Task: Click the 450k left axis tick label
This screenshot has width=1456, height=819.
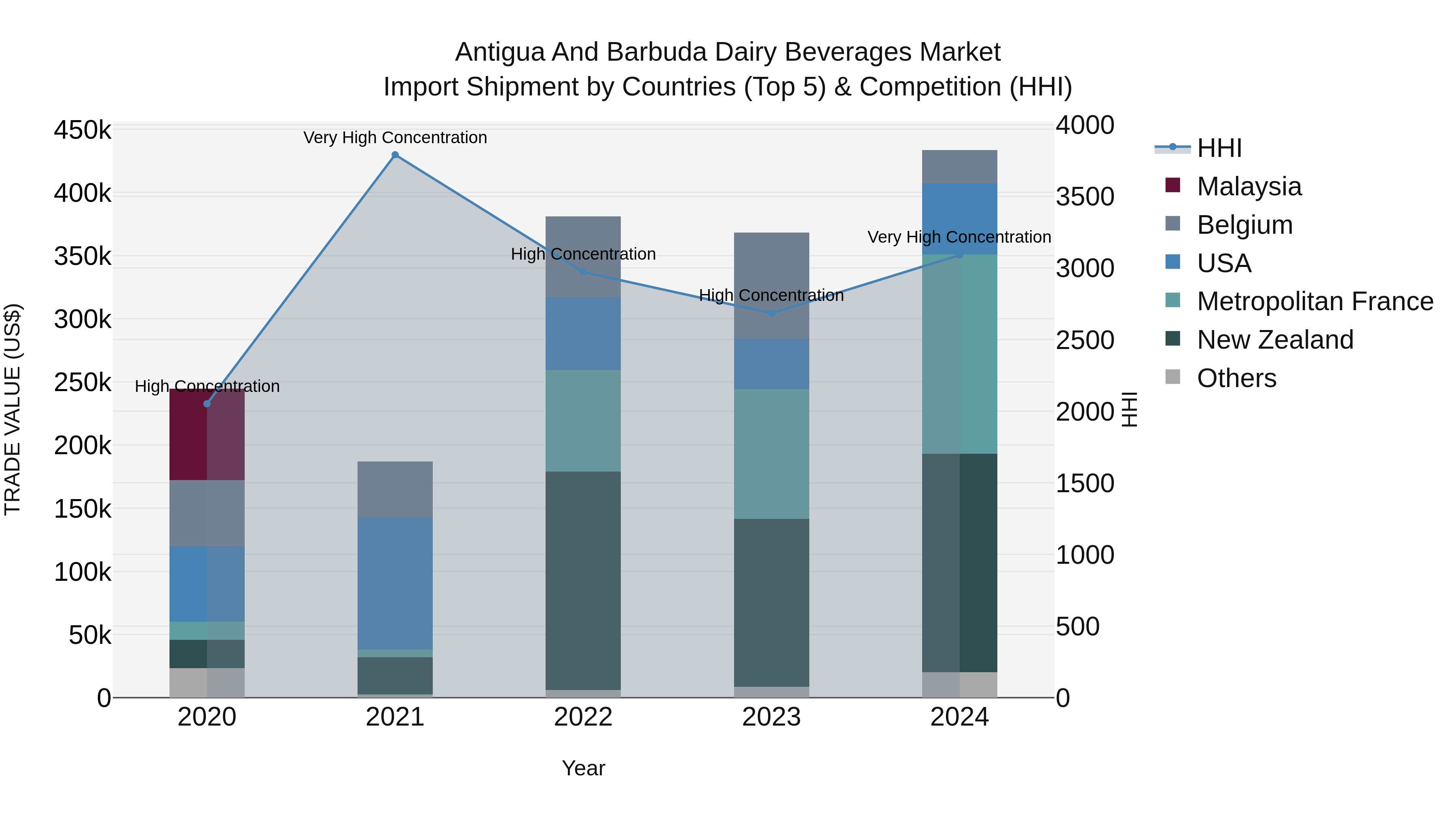Action: pos(83,130)
